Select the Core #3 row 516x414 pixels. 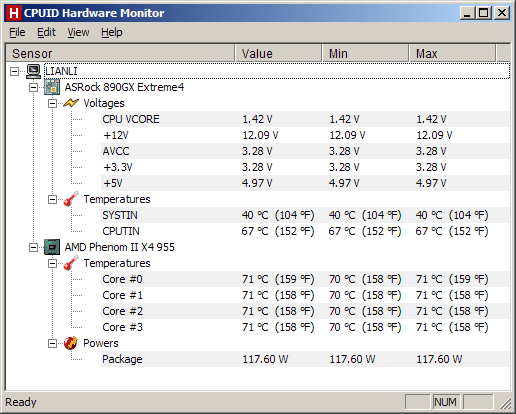pyautogui.click(x=305, y=327)
